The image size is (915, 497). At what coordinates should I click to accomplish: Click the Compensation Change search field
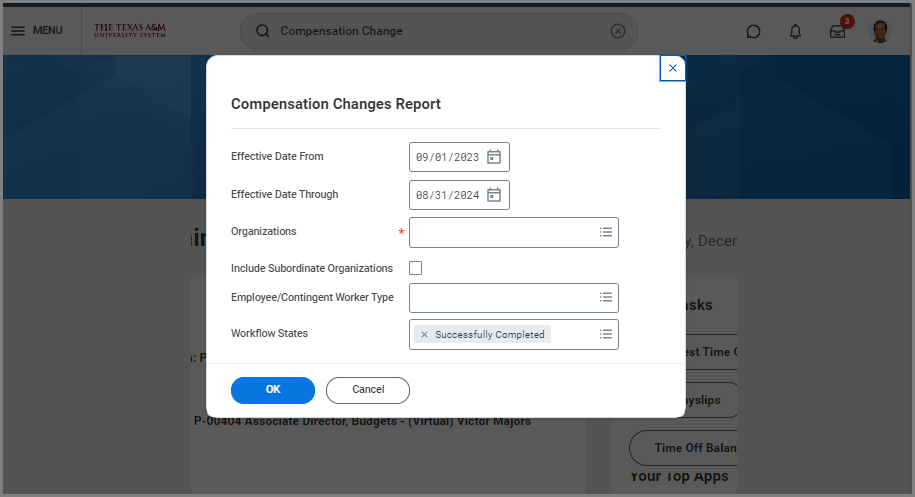point(440,31)
